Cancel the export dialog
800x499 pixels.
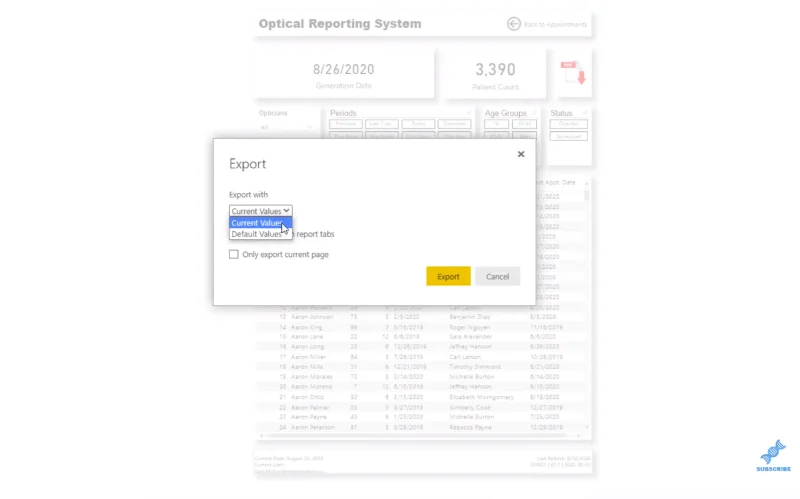click(497, 276)
